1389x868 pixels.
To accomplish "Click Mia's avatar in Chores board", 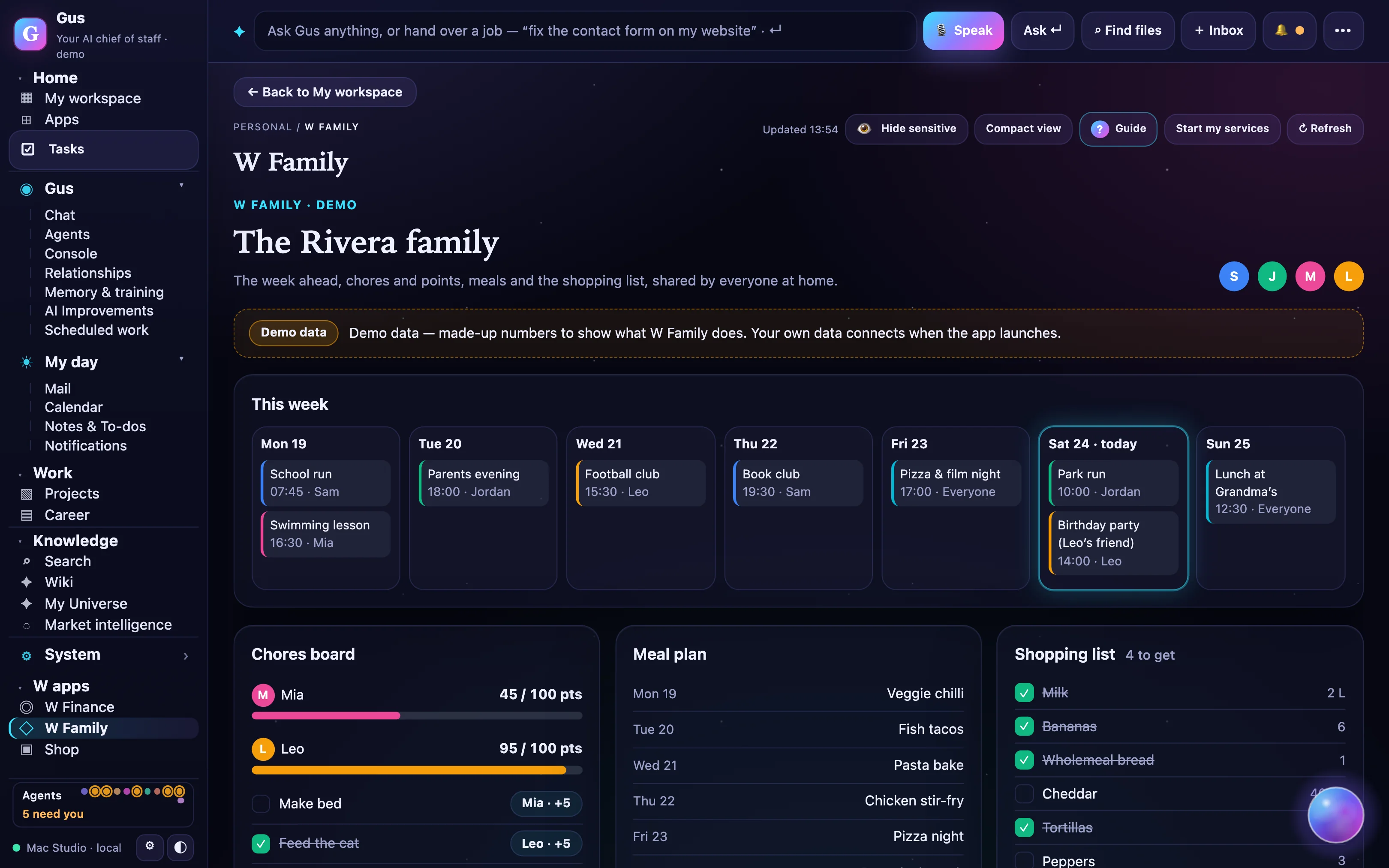I will click(x=263, y=695).
